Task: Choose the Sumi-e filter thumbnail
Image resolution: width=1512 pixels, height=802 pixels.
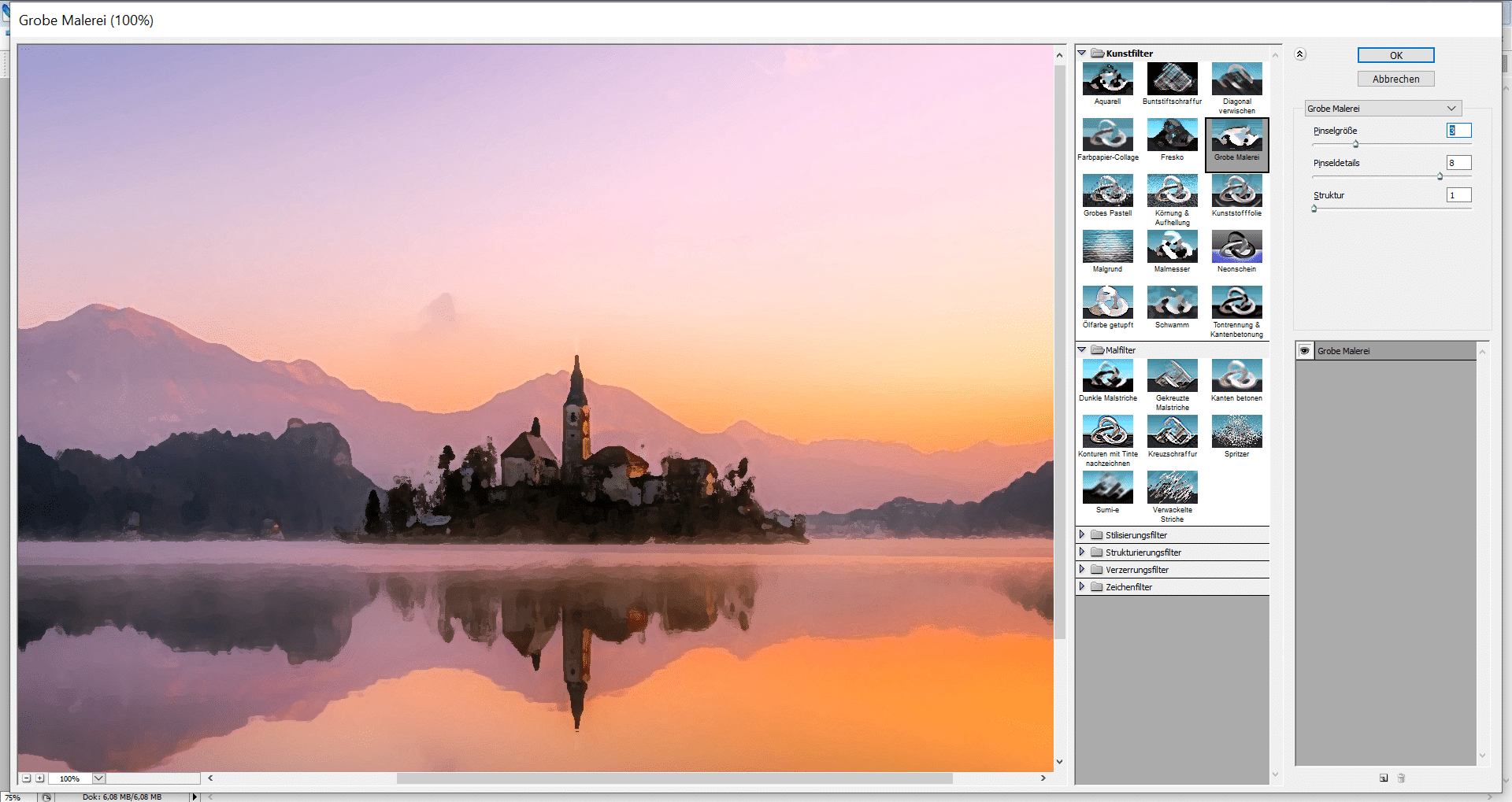Action: (x=1107, y=488)
